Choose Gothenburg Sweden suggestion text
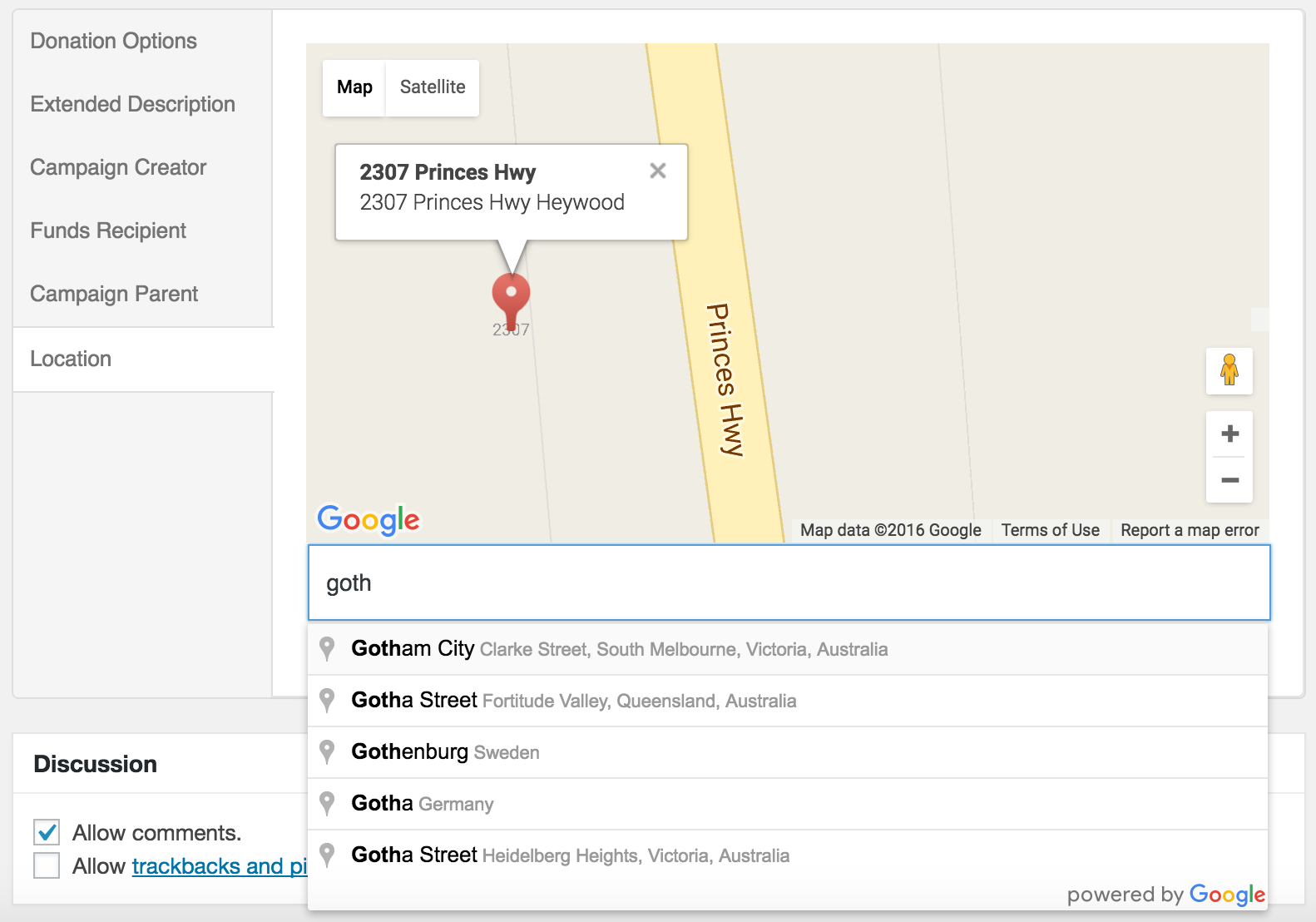The width and height of the screenshot is (1316, 922). 445,752
